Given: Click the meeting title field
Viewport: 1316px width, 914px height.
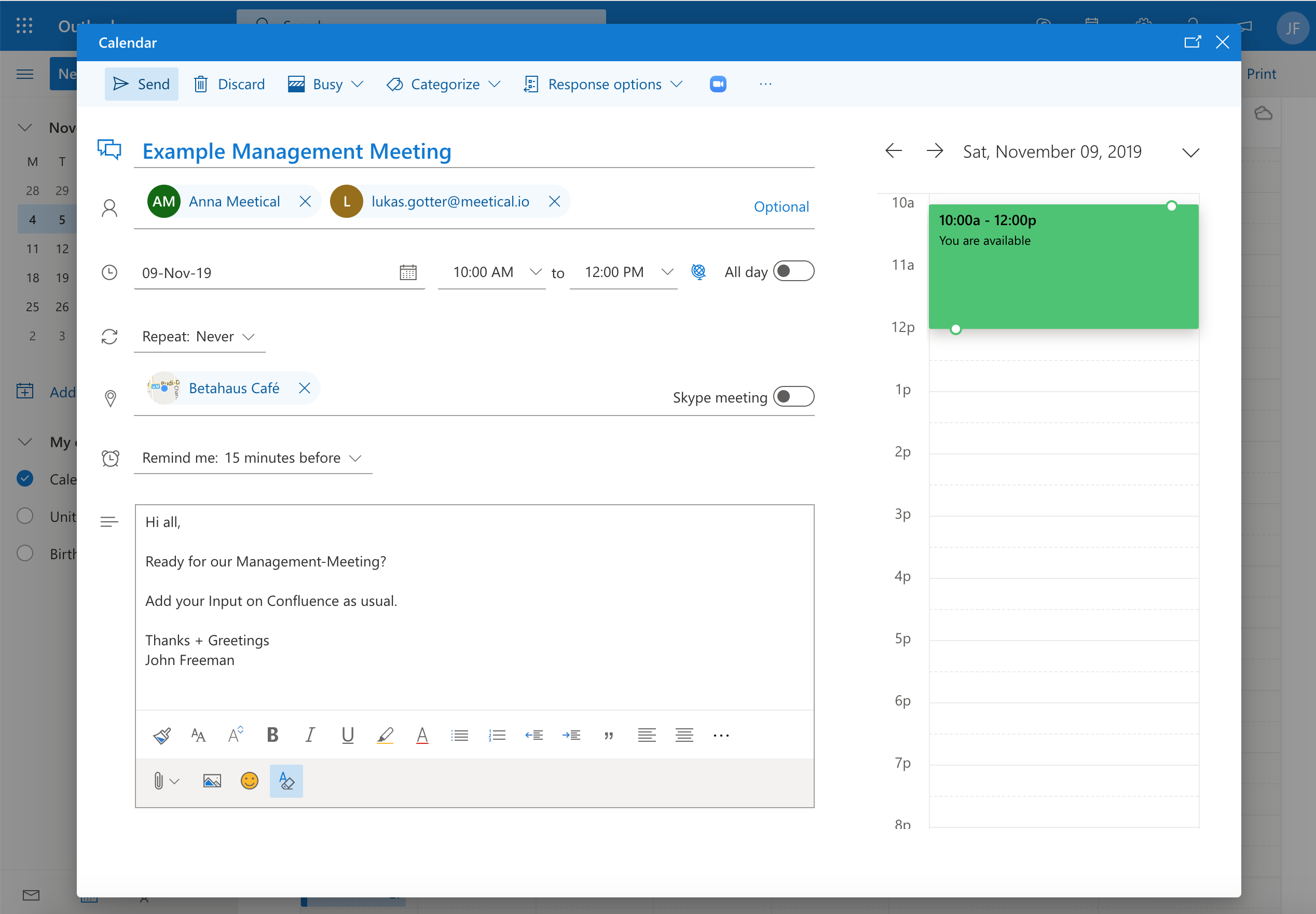Looking at the screenshot, I should 474,152.
